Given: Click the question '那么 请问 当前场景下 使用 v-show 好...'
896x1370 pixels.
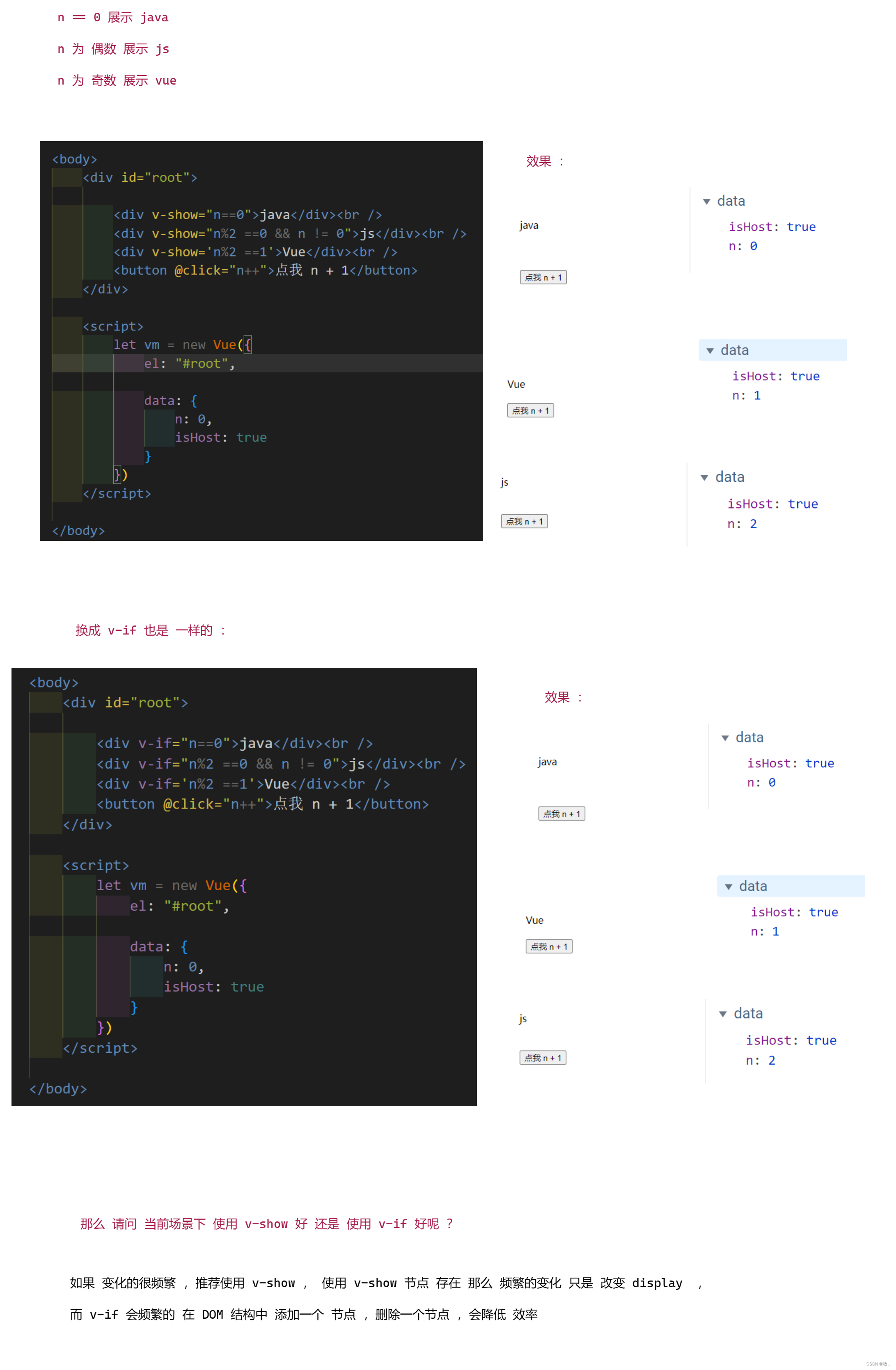Looking at the screenshot, I should 267,1224.
